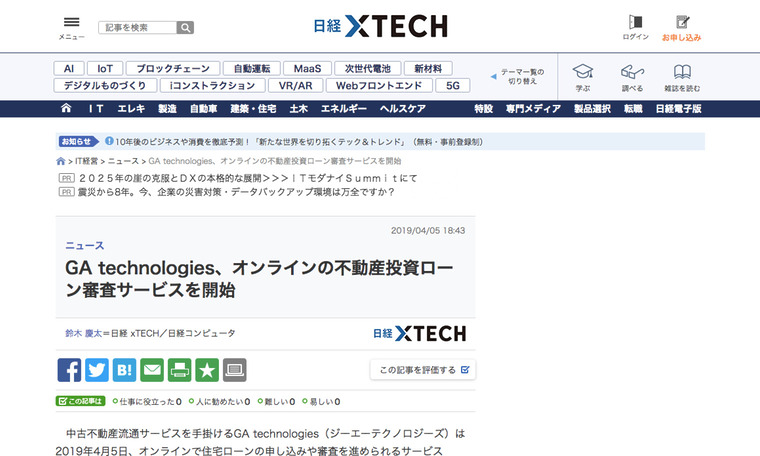Share article on Facebook
The height and width of the screenshot is (456, 760).
[x=69, y=369]
